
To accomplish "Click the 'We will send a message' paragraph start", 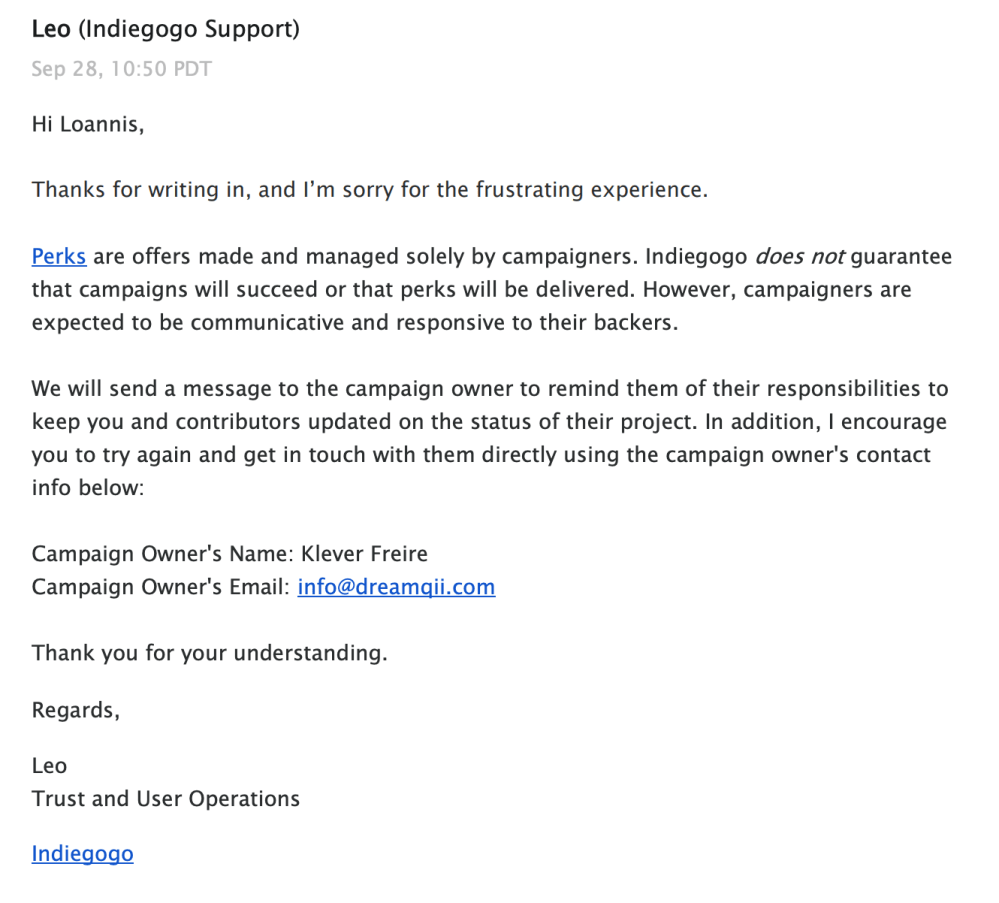I will [130, 389].
